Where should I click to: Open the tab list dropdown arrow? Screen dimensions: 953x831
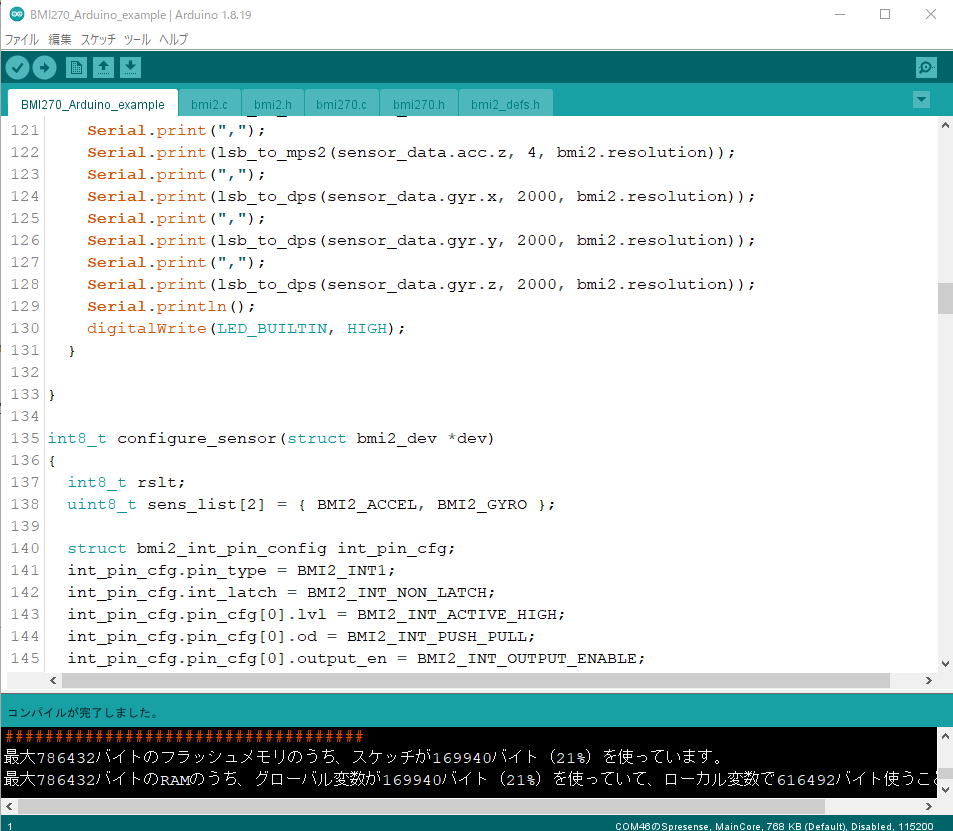click(920, 100)
